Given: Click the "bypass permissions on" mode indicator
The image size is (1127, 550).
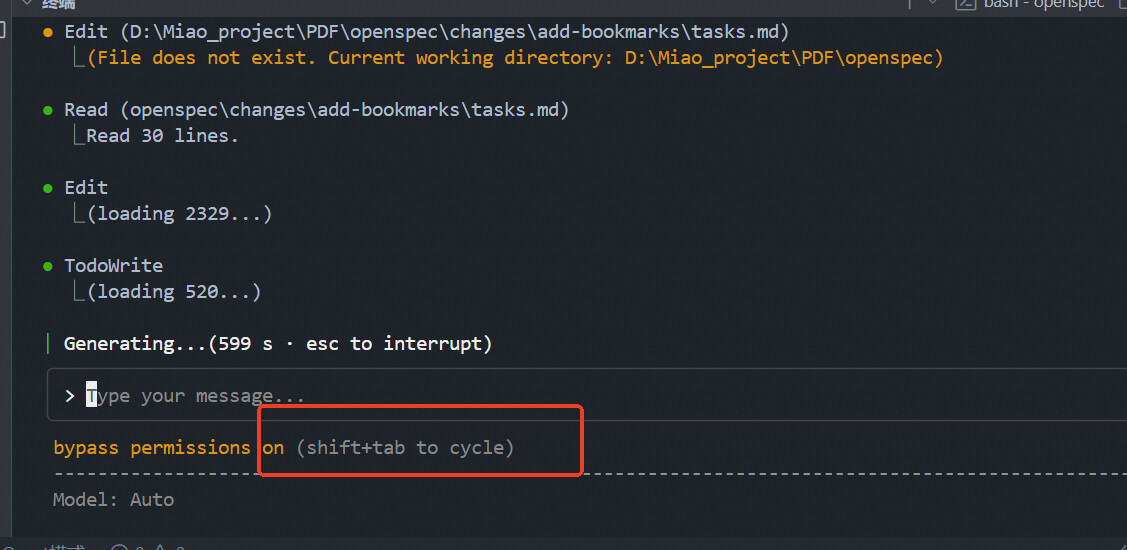Looking at the screenshot, I should coord(169,447).
